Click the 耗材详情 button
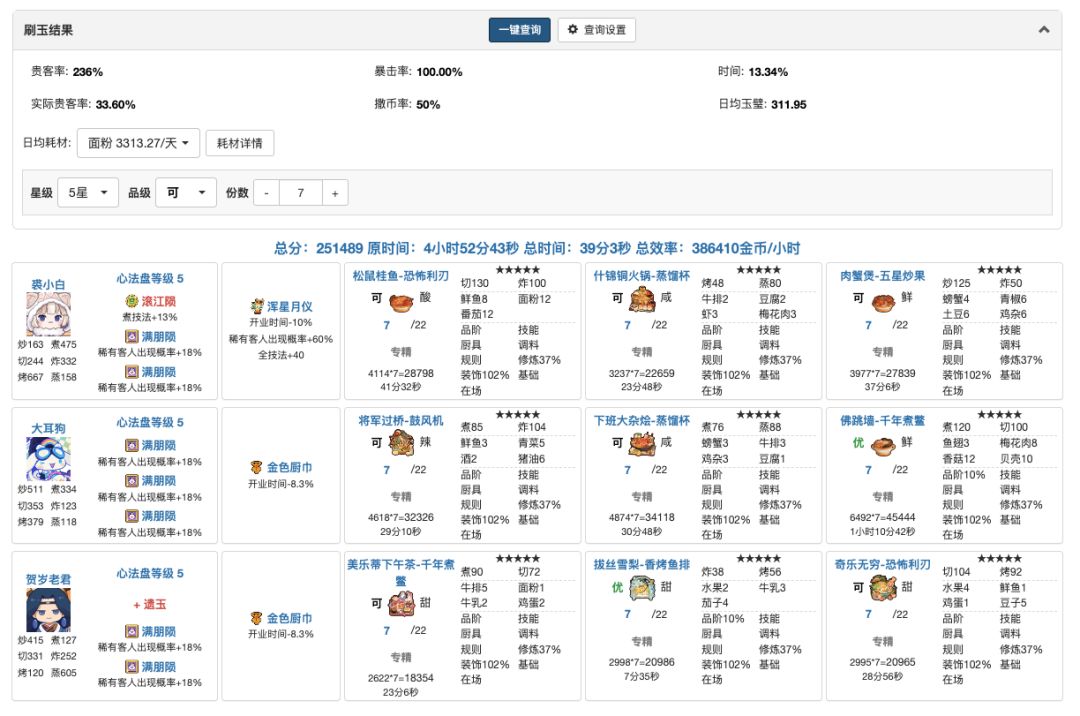The image size is (1080, 716). click(x=240, y=143)
